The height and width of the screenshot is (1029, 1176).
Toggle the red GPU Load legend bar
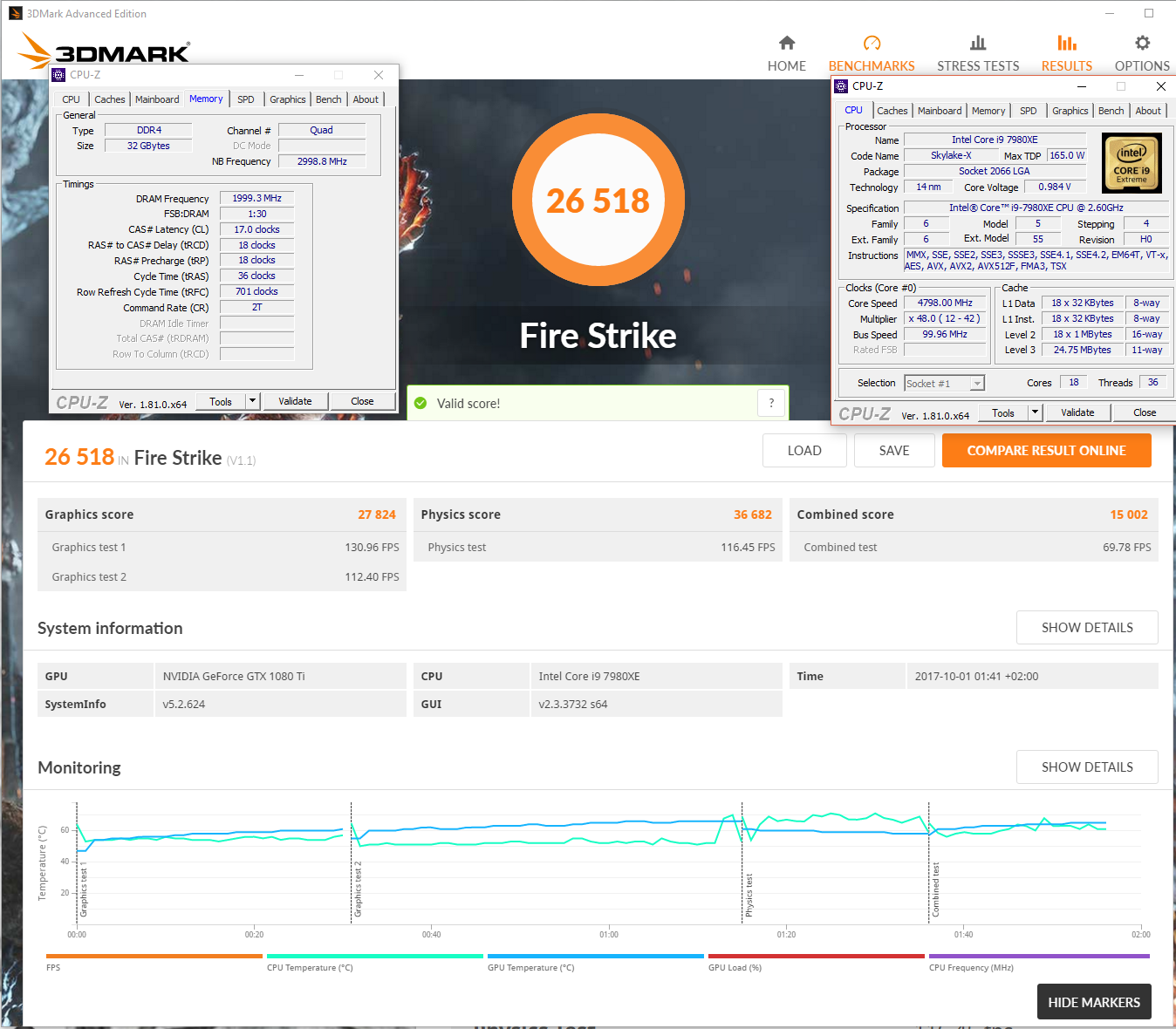click(817, 957)
